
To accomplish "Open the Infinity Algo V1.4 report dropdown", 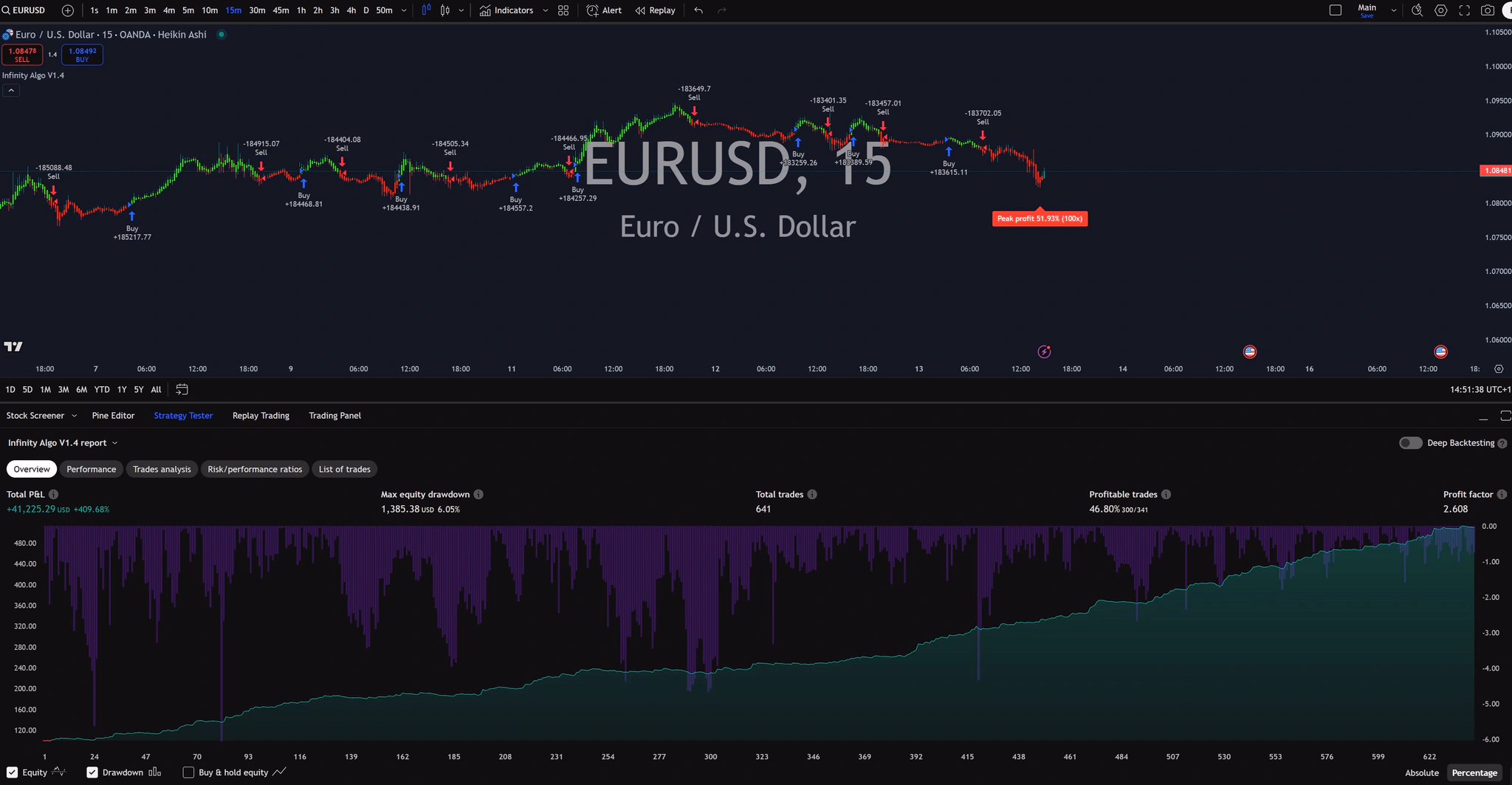I will 114,442.
